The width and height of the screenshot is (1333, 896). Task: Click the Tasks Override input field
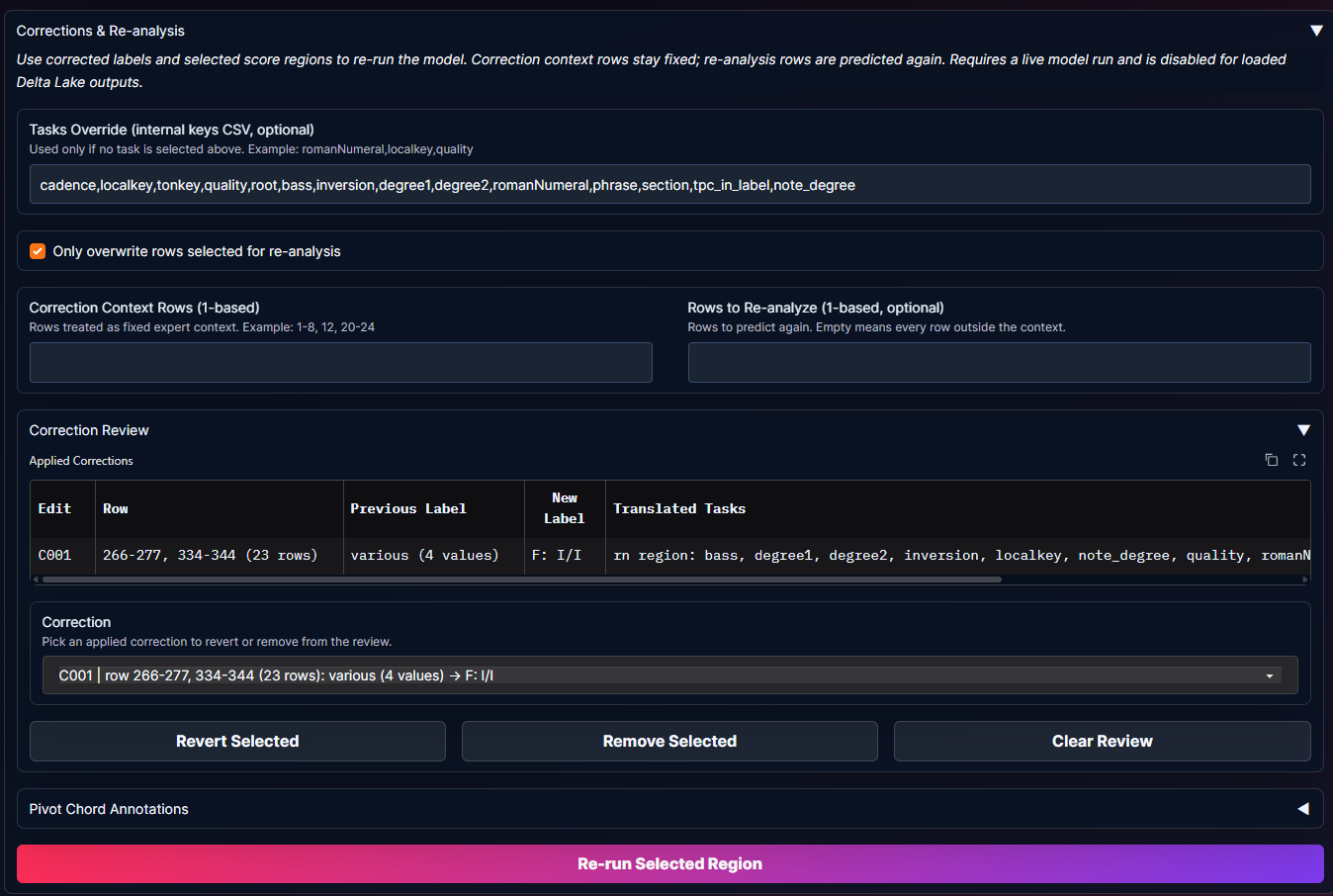tap(669, 185)
